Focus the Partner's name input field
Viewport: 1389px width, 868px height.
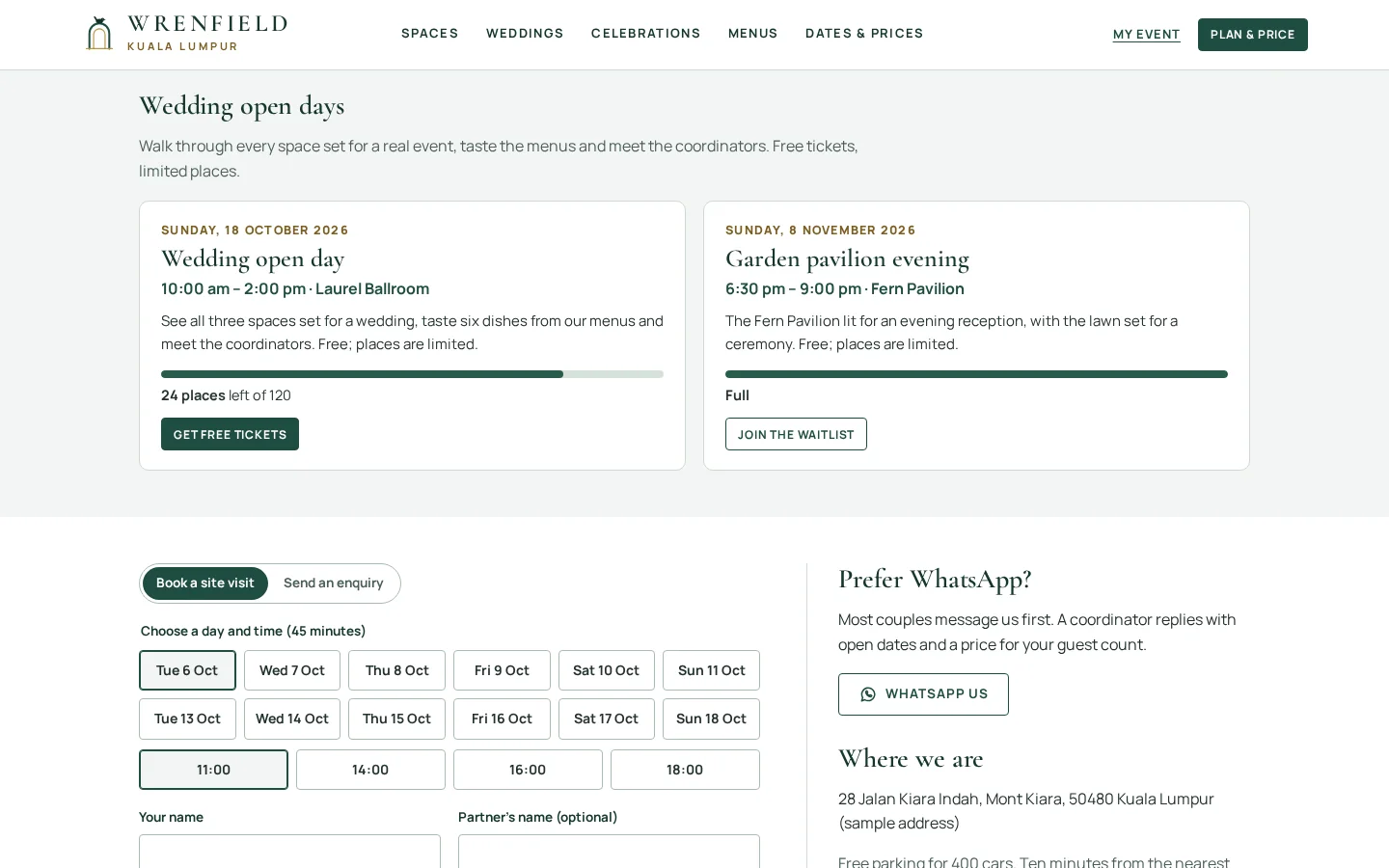tap(609, 852)
